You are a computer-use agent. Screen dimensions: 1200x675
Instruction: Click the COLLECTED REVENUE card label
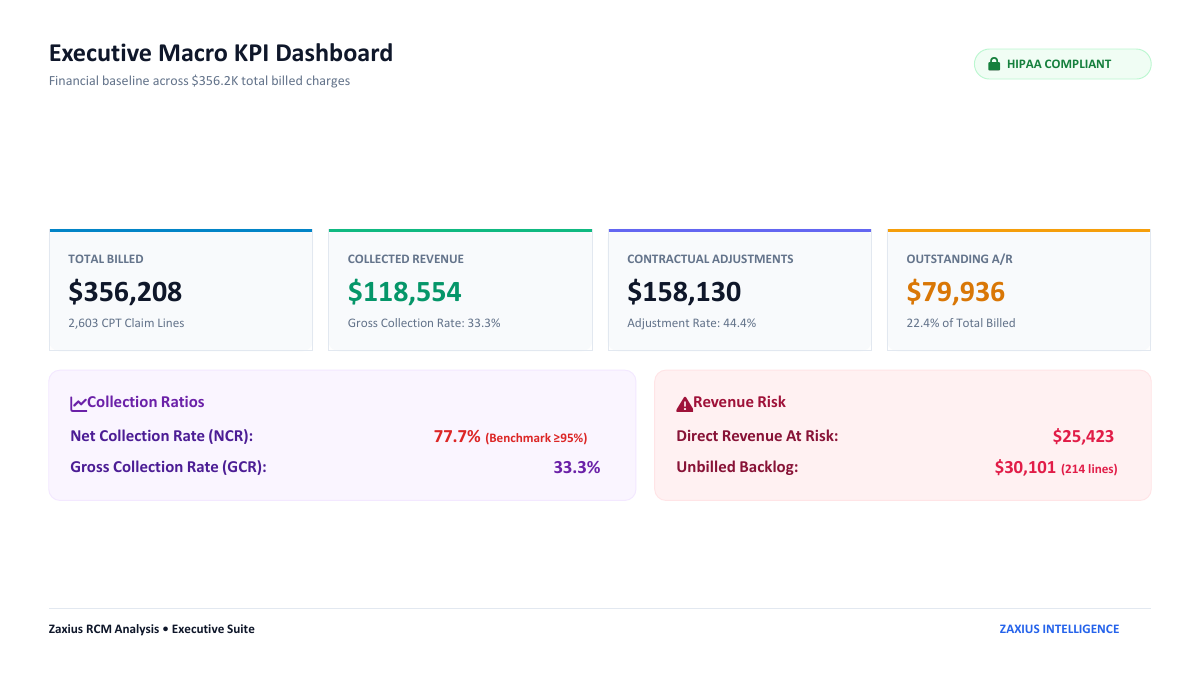406,259
